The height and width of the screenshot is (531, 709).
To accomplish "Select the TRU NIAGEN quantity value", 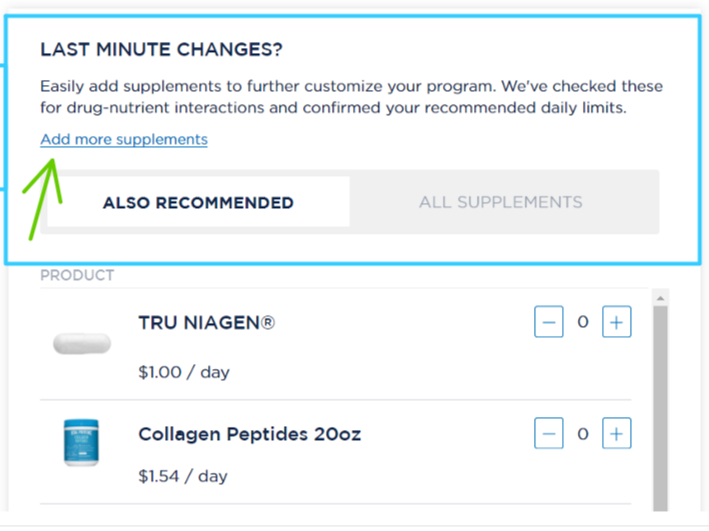I will [583, 322].
